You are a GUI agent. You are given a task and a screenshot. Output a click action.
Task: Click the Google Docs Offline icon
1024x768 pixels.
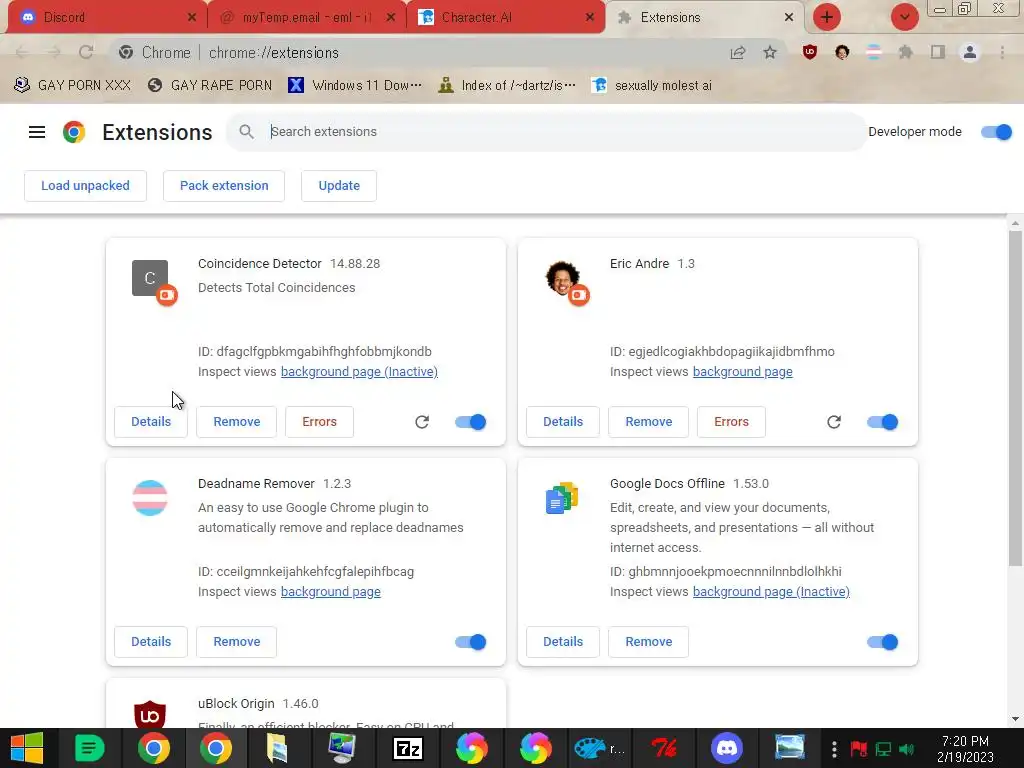coord(562,498)
